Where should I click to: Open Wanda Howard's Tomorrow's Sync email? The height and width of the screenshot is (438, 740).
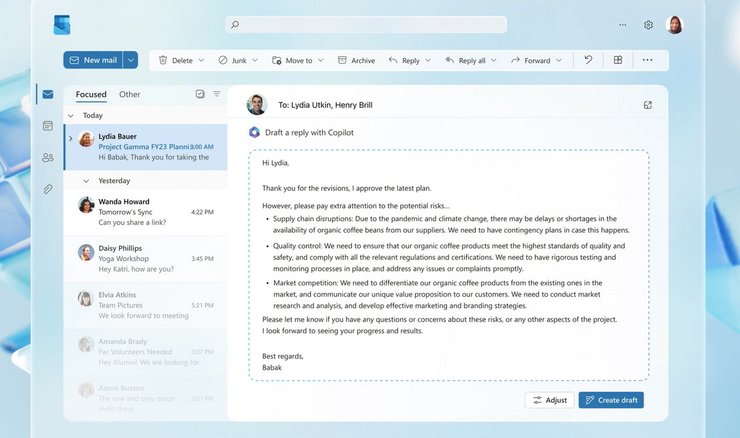[146, 212]
